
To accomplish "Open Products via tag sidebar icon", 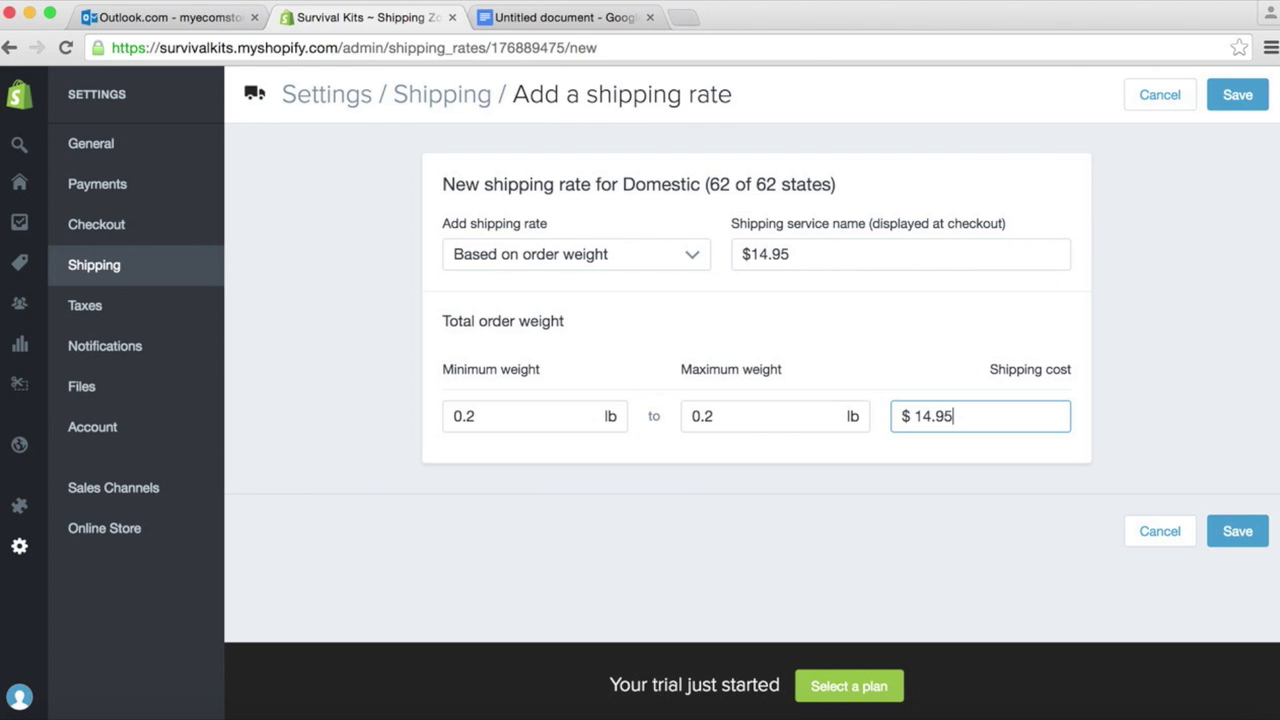I will tap(19, 263).
